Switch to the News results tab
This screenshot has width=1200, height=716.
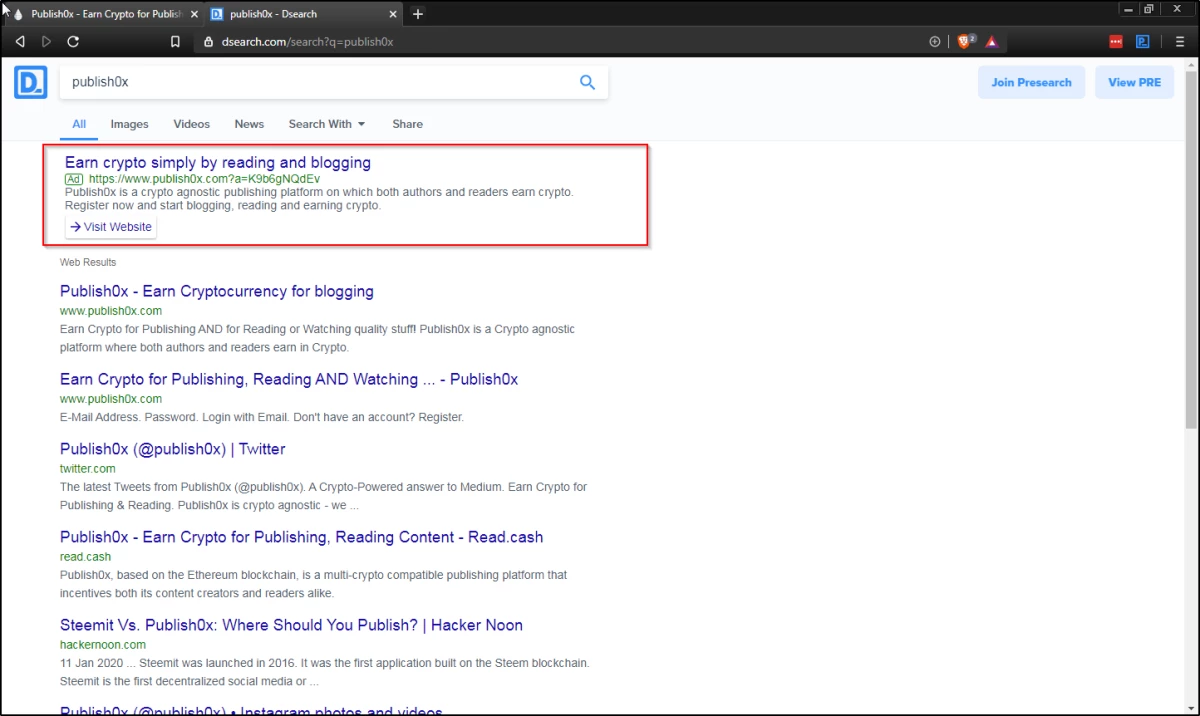point(249,124)
